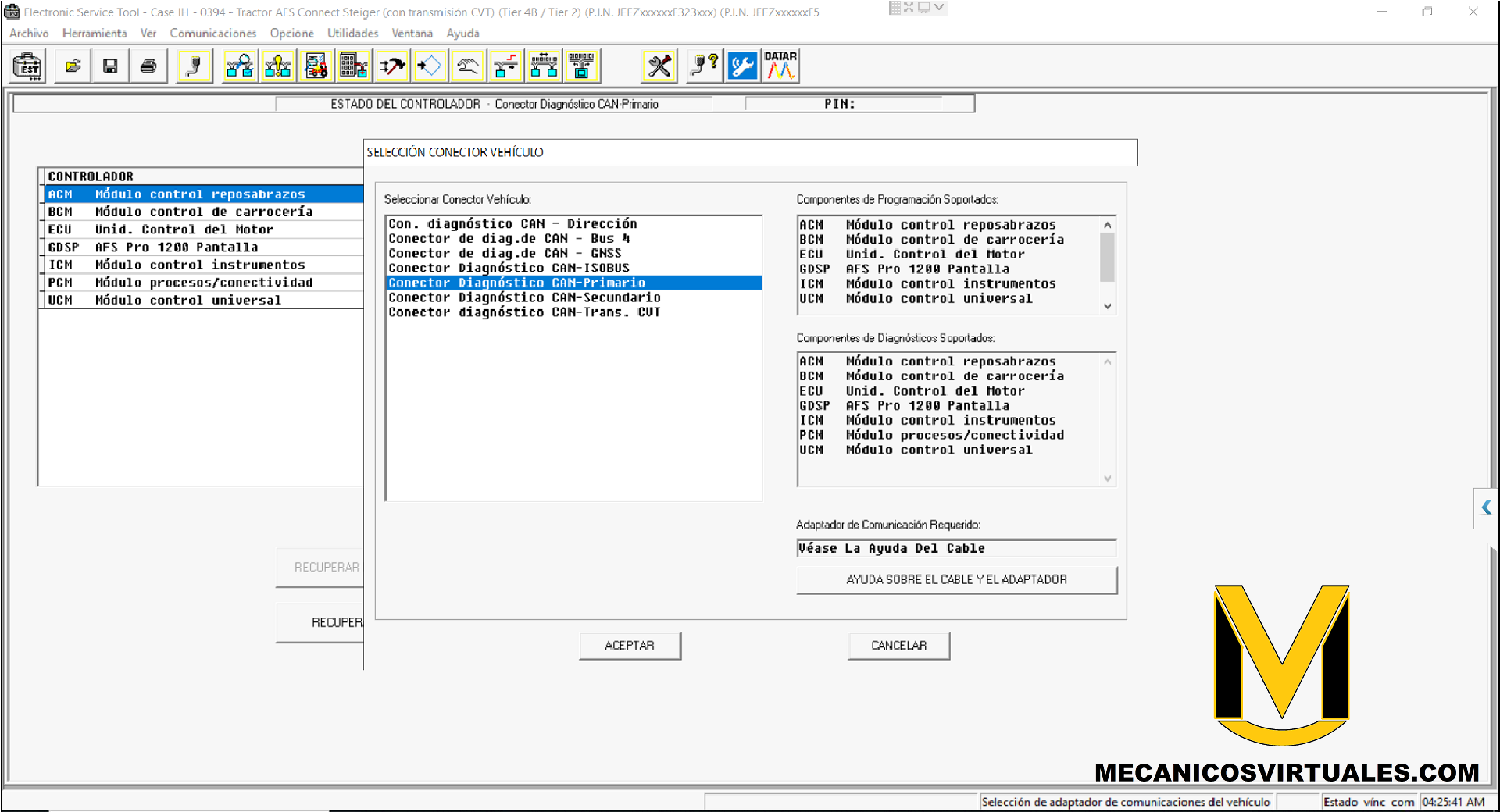
Task: Click down arrow of programming components scrollbar
Action: click(1107, 306)
